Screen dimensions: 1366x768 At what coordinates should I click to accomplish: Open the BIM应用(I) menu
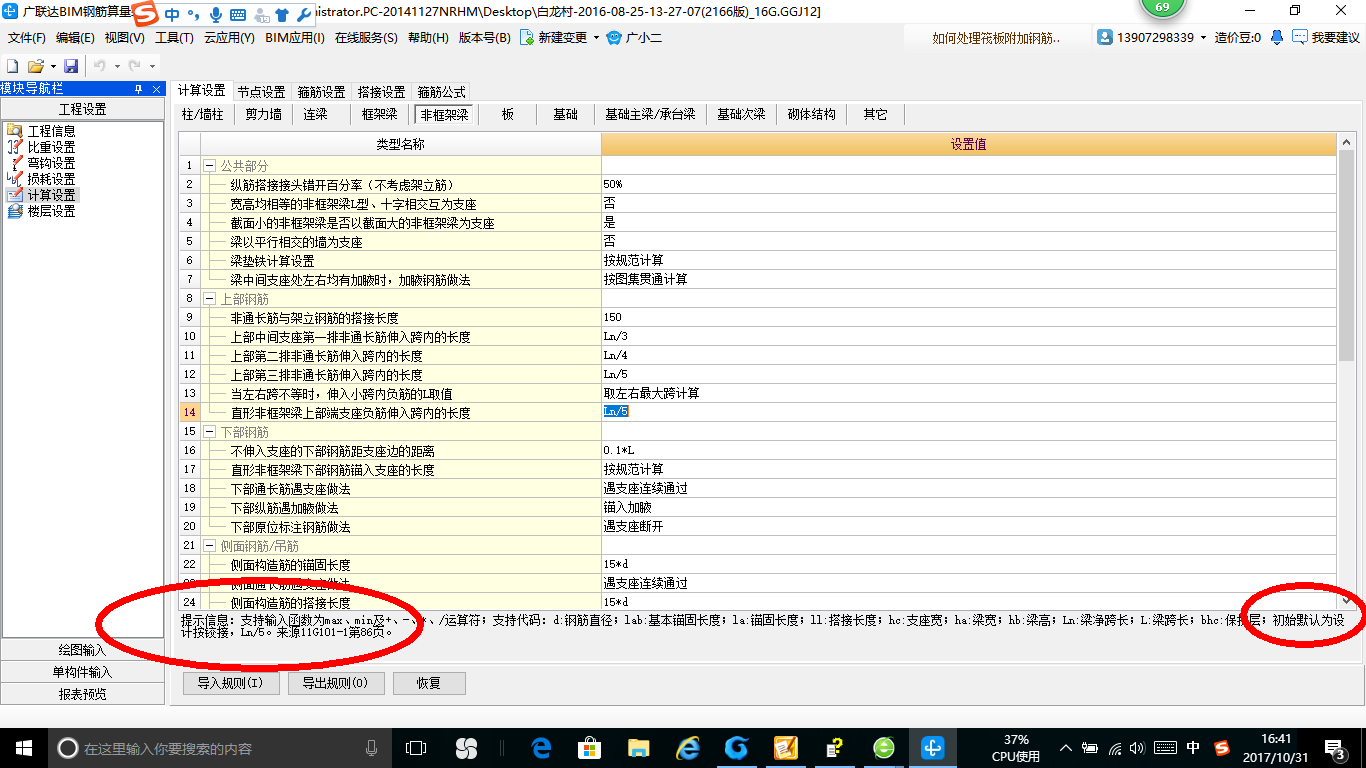(x=295, y=38)
